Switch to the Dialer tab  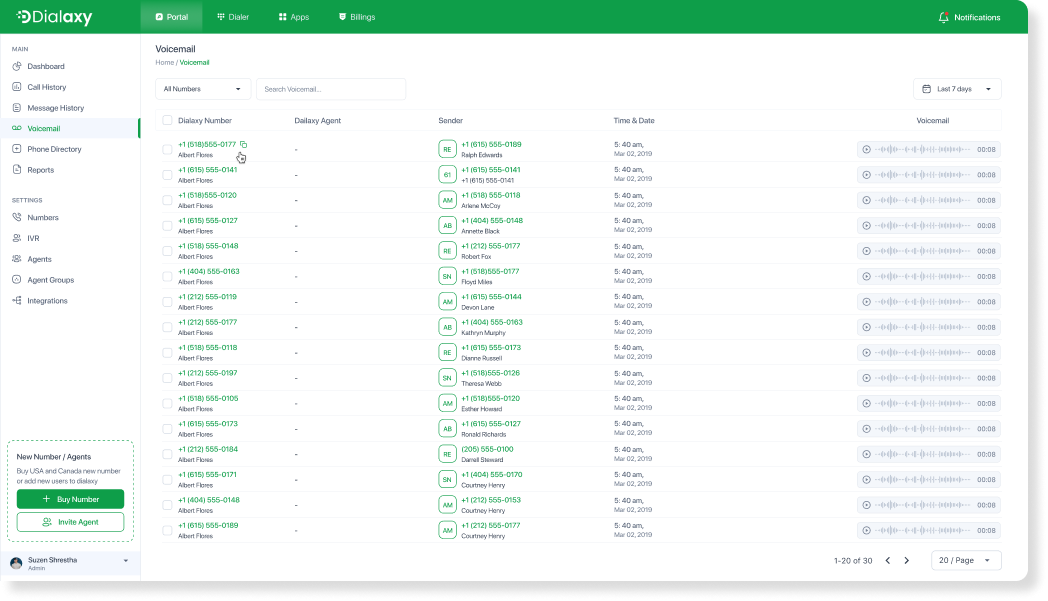pyautogui.click(x=232, y=16)
